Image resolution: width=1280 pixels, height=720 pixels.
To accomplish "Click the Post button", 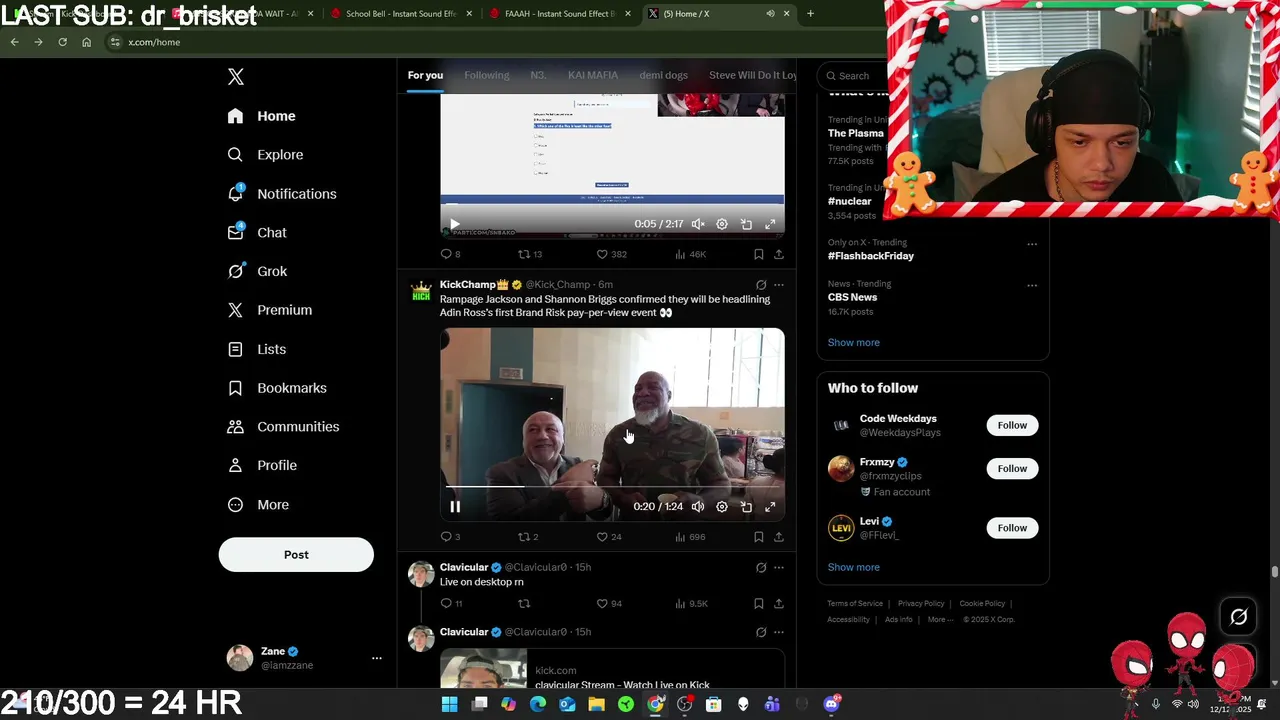I will pyautogui.click(x=296, y=555).
